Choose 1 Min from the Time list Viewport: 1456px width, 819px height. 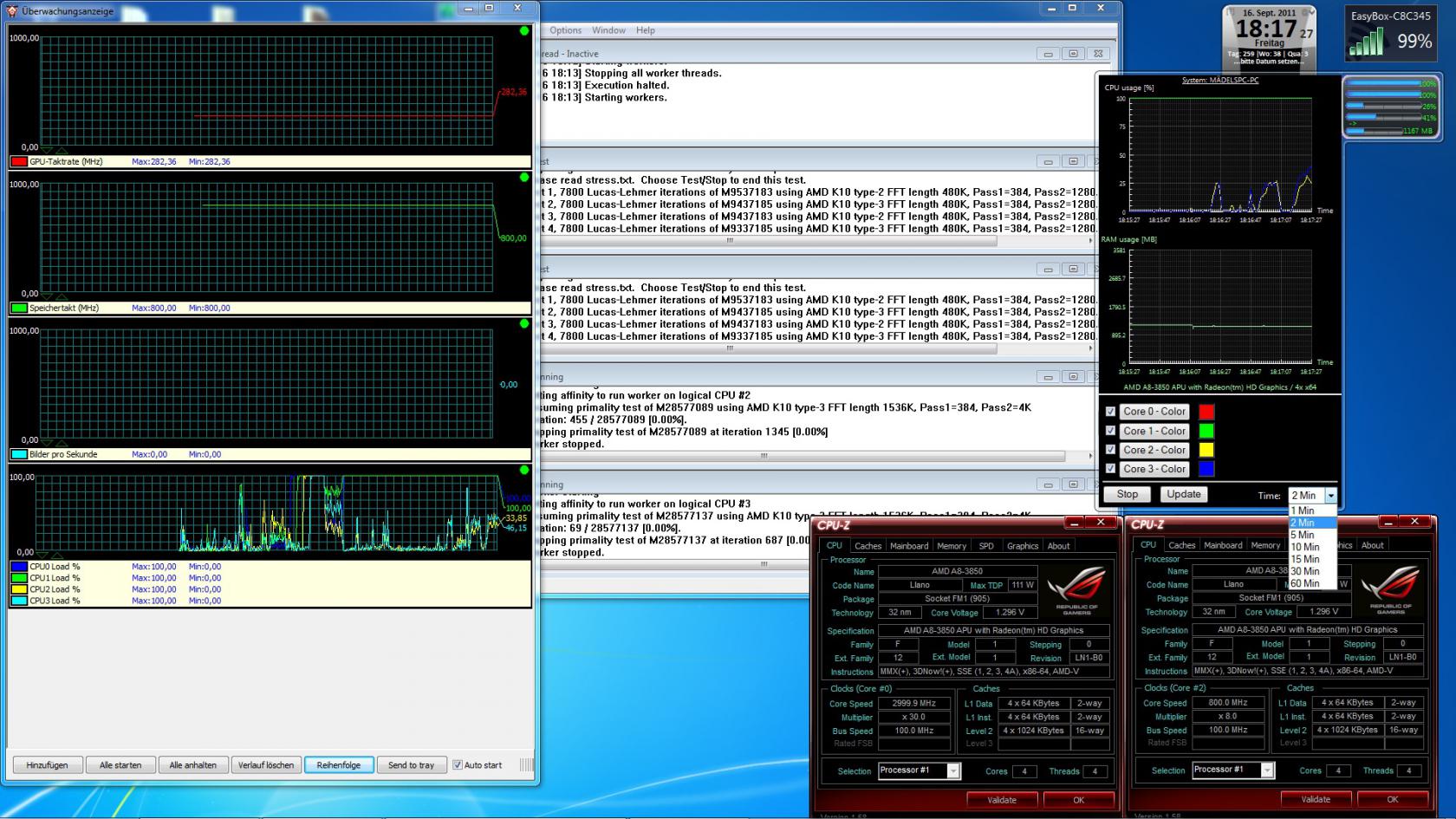(1312, 510)
